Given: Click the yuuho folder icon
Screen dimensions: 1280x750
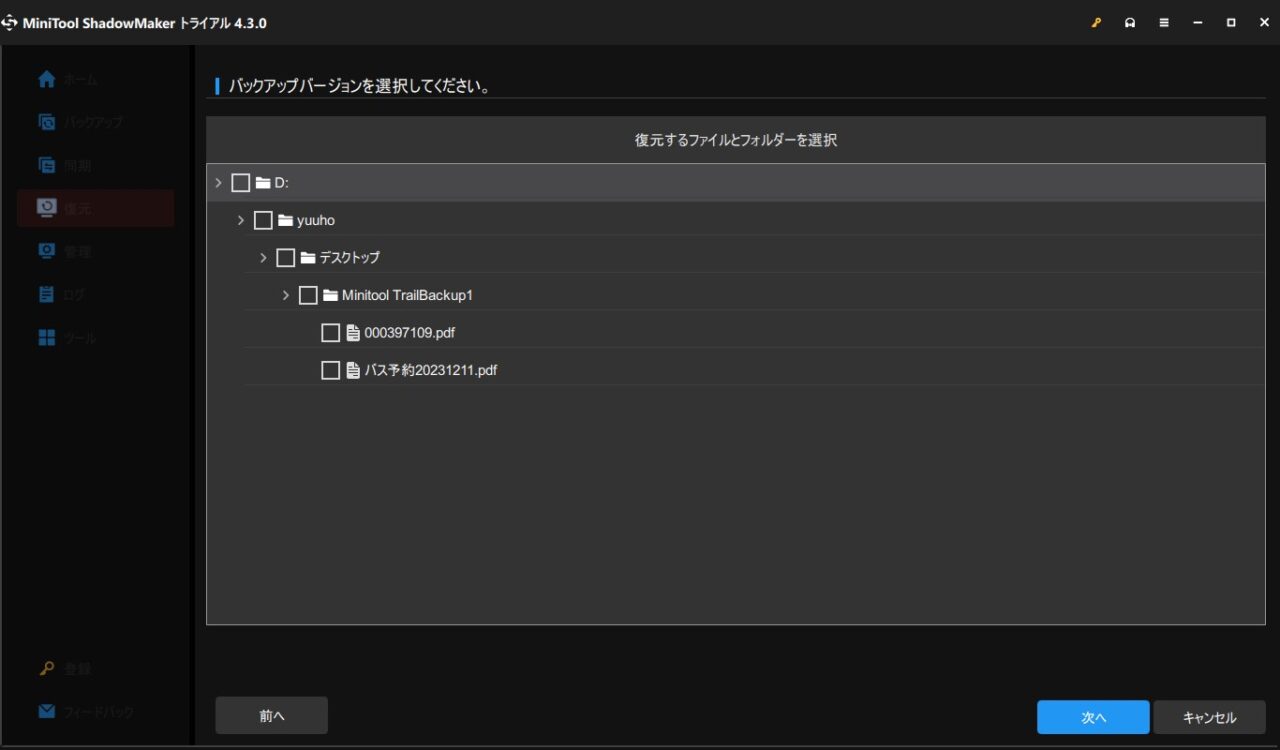Looking at the screenshot, I should 285,220.
